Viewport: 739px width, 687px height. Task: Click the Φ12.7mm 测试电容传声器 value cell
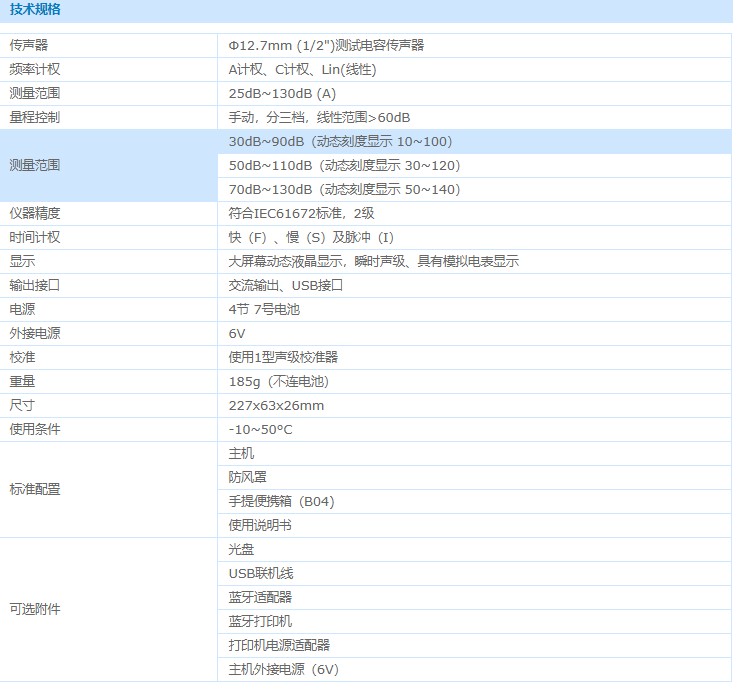tap(326, 45)
